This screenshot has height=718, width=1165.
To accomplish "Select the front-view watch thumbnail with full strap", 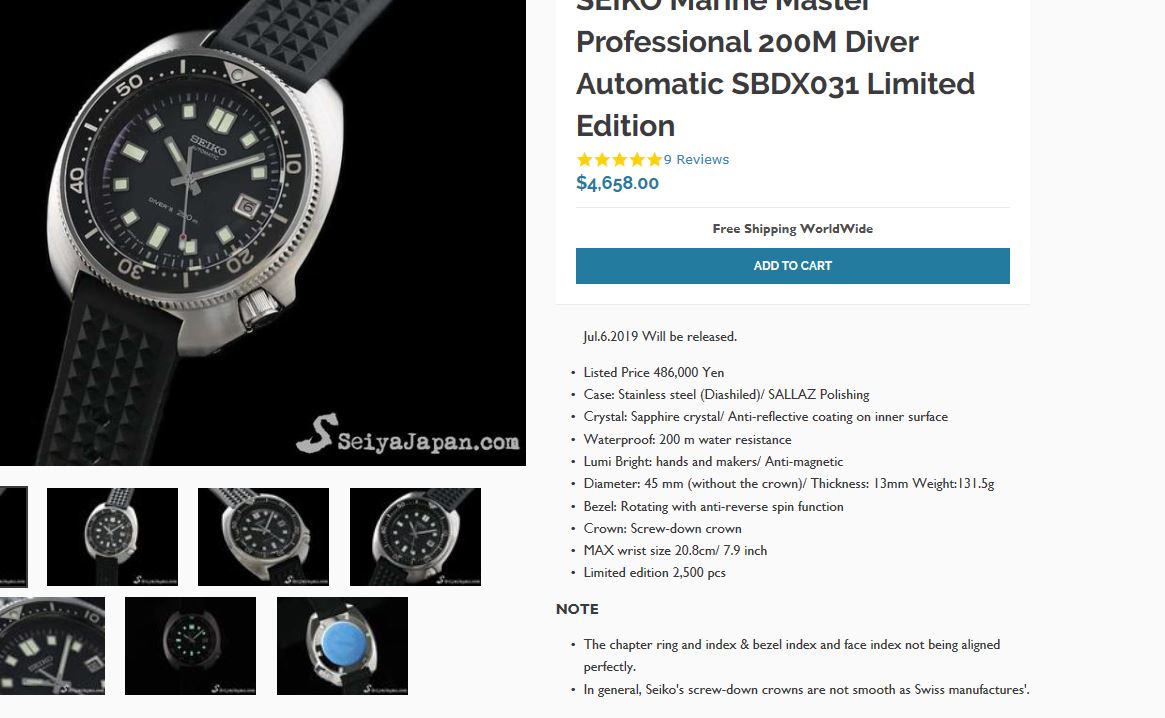I will 112,537.
